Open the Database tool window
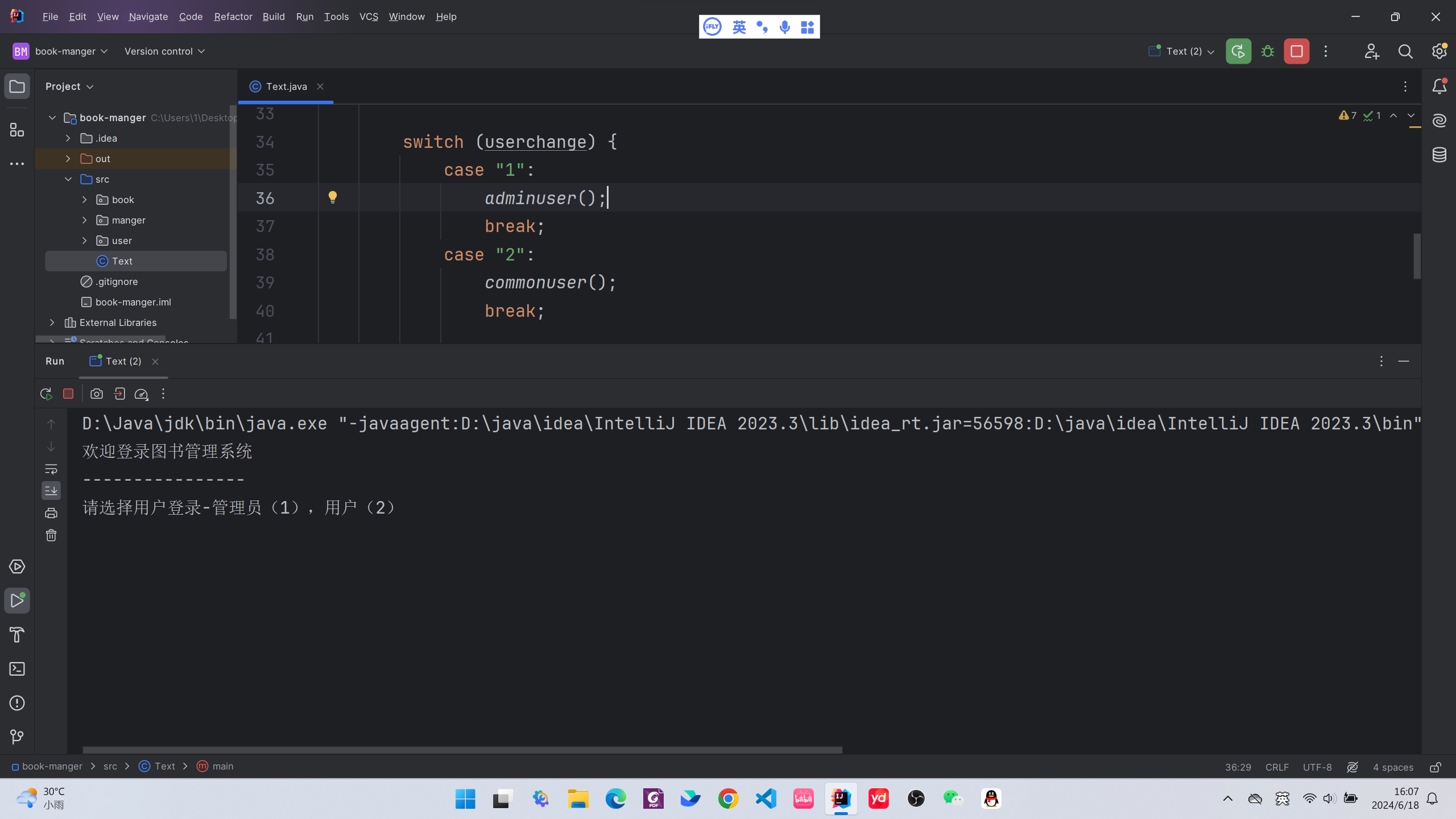 tap(1439, 155)
